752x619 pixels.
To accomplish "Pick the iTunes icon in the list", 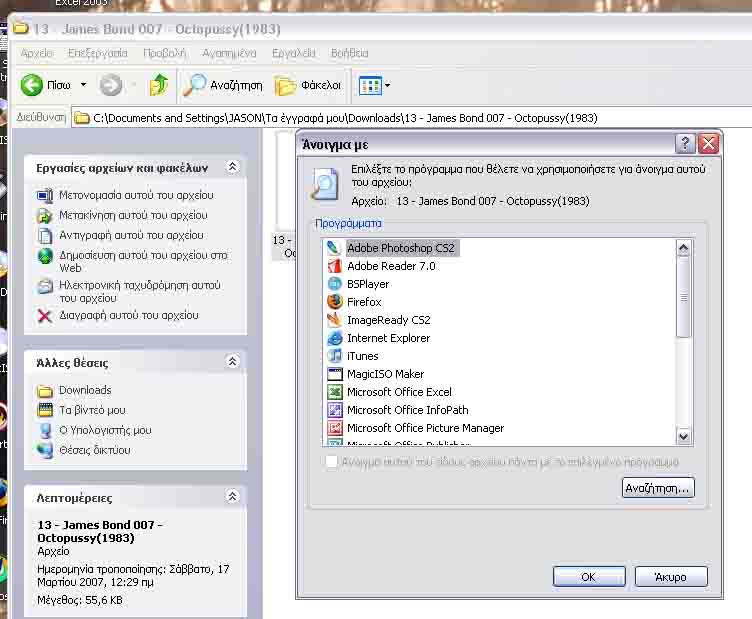I will 334,356.
